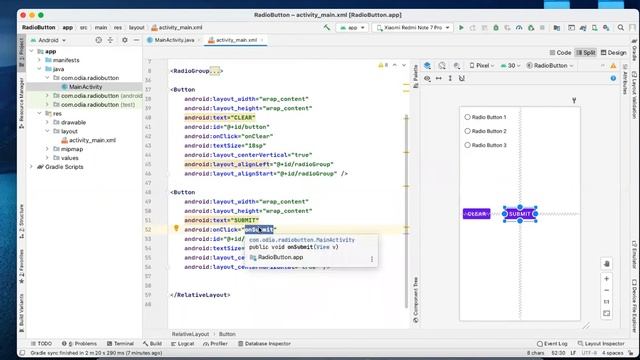Open the Project Structure folder icon
The image size is (640, 360).
coord(556,28)
